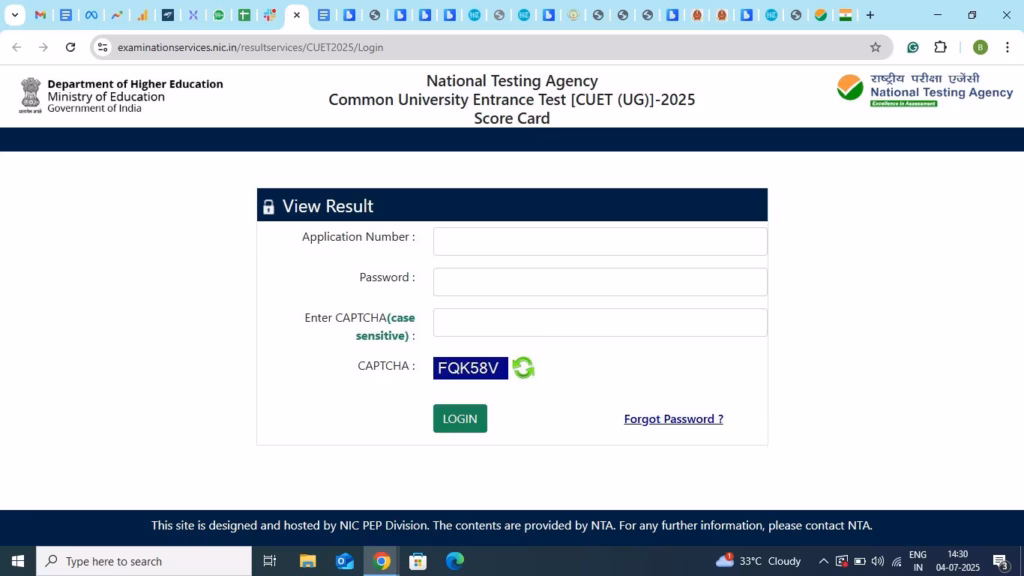Image resolution: width=1024 pixels, height=576 pixels.
Task: Close the current active tab
Action: click(296, 15)
